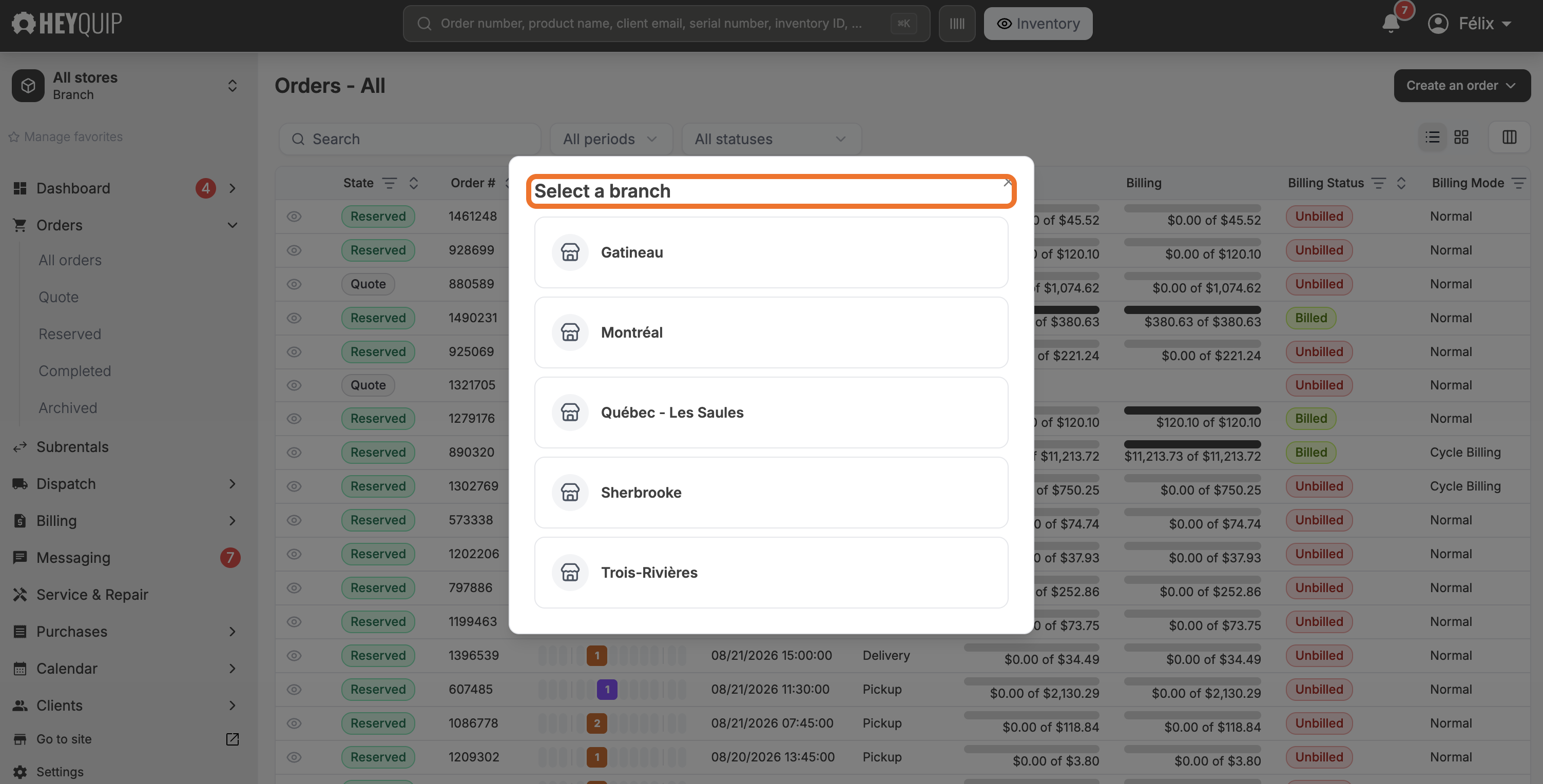Viewport: 1543px width, 784px height.
Task: Click the Inventory button
Action: [x=1037, y=24]
